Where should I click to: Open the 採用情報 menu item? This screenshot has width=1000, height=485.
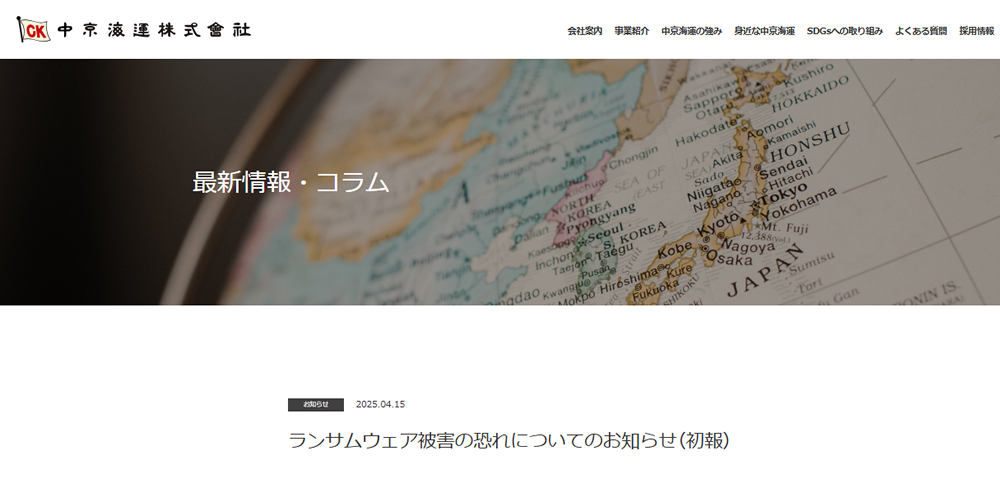[x=976, y=31]
